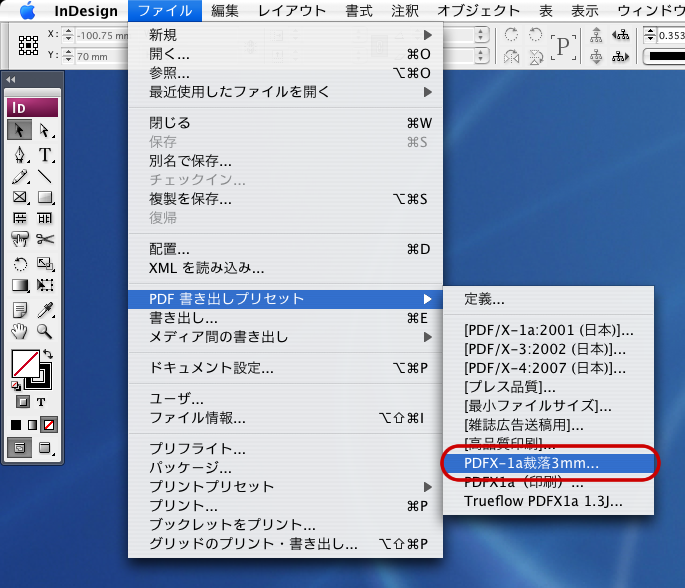The image size is (685, 588).
Task: Open the InDesign application menu
Action: [x=86, y=10]
